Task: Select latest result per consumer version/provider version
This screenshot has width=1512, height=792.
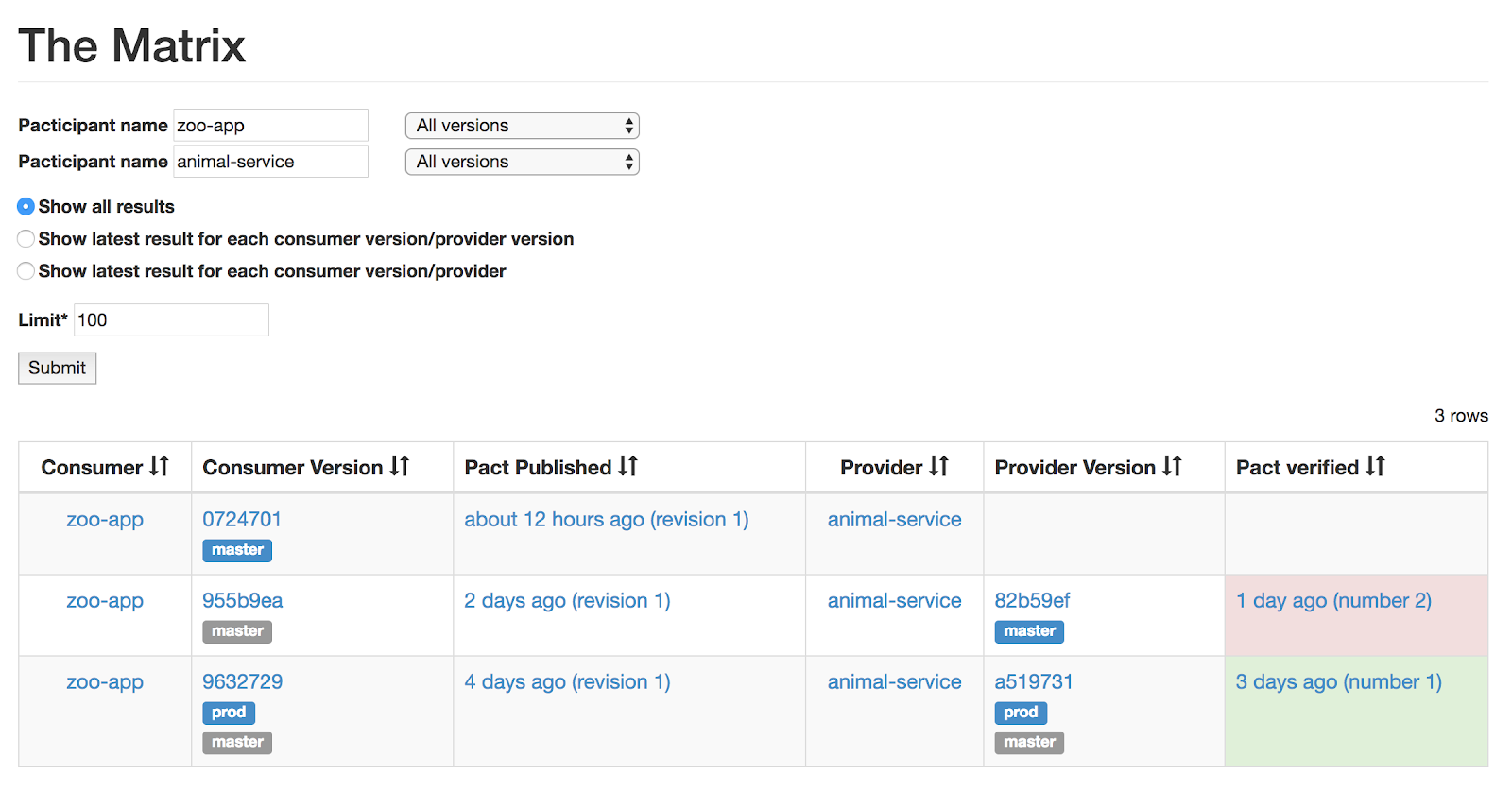Action: pos(26,239)
